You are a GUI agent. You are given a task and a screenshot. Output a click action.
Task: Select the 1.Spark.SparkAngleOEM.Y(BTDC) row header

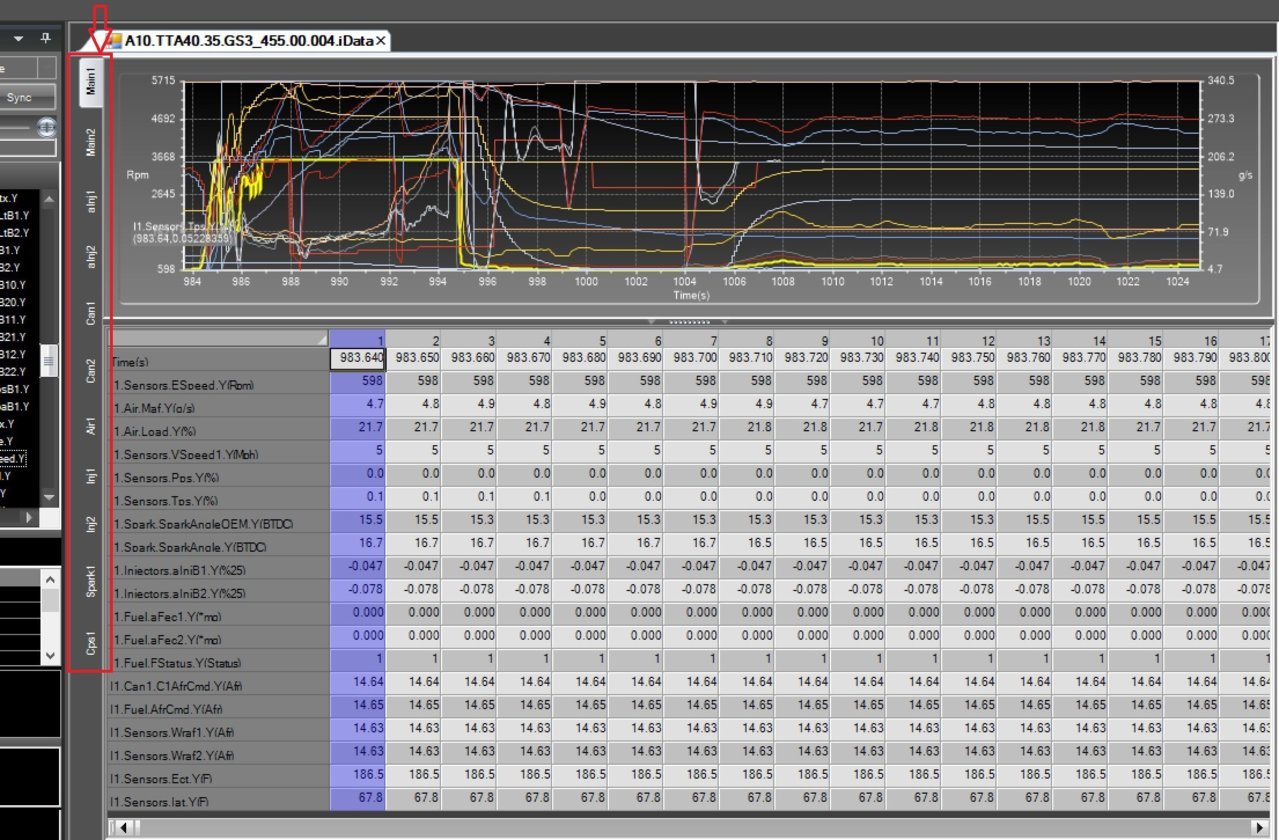coord(218,523)
